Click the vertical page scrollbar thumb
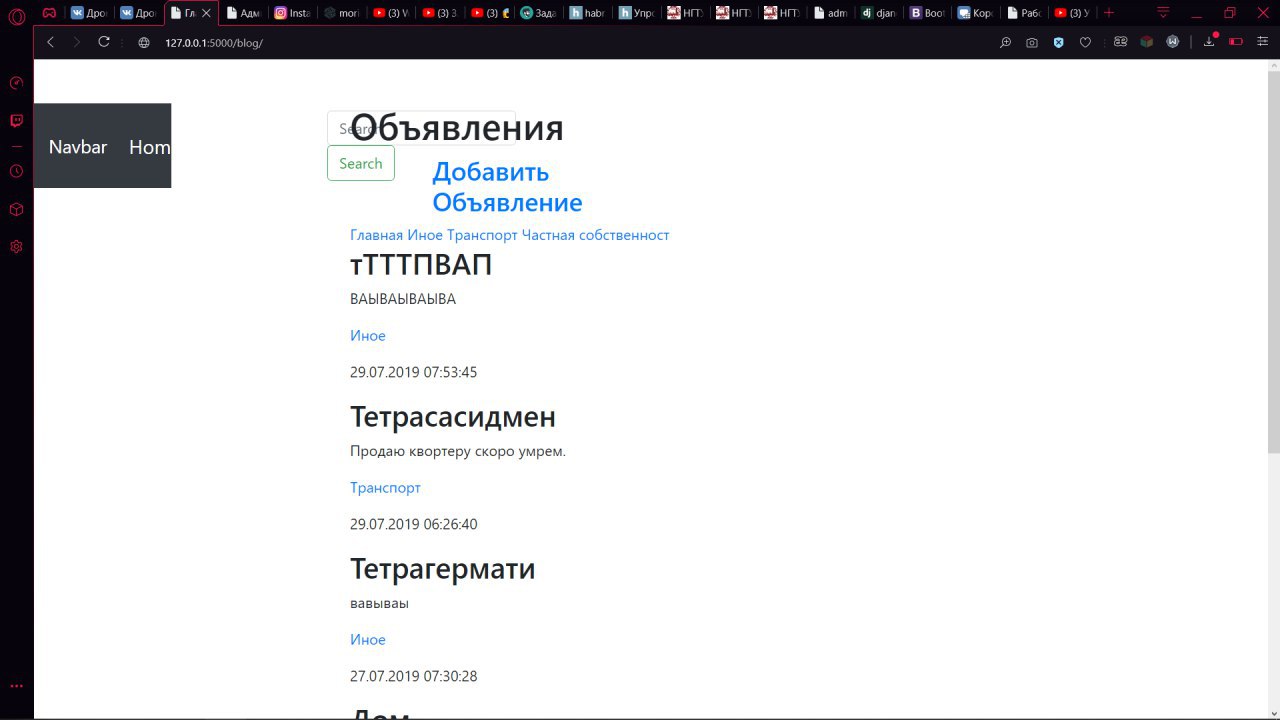Screen dimensions: 1280x720 1273,262
